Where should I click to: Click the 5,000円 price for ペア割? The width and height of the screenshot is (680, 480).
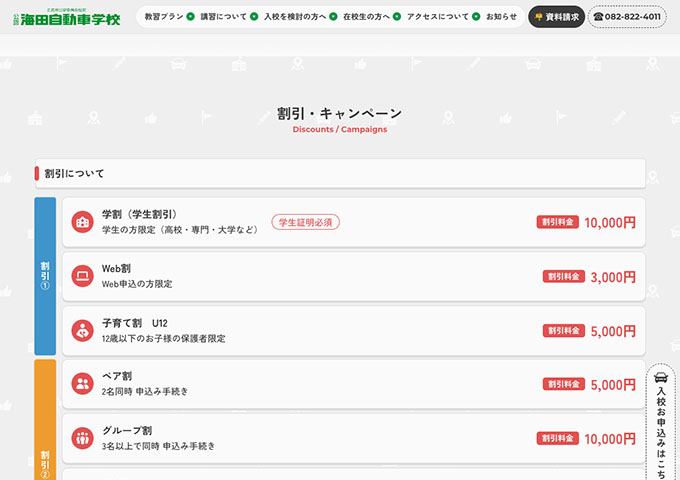tap(613, 385)
